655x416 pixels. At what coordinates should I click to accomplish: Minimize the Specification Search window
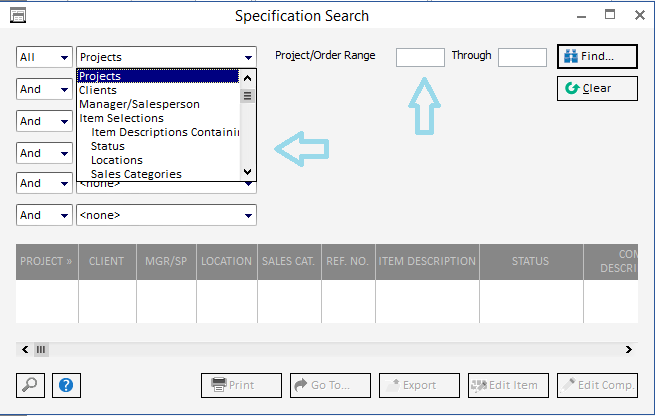click(x=581, y=16)
